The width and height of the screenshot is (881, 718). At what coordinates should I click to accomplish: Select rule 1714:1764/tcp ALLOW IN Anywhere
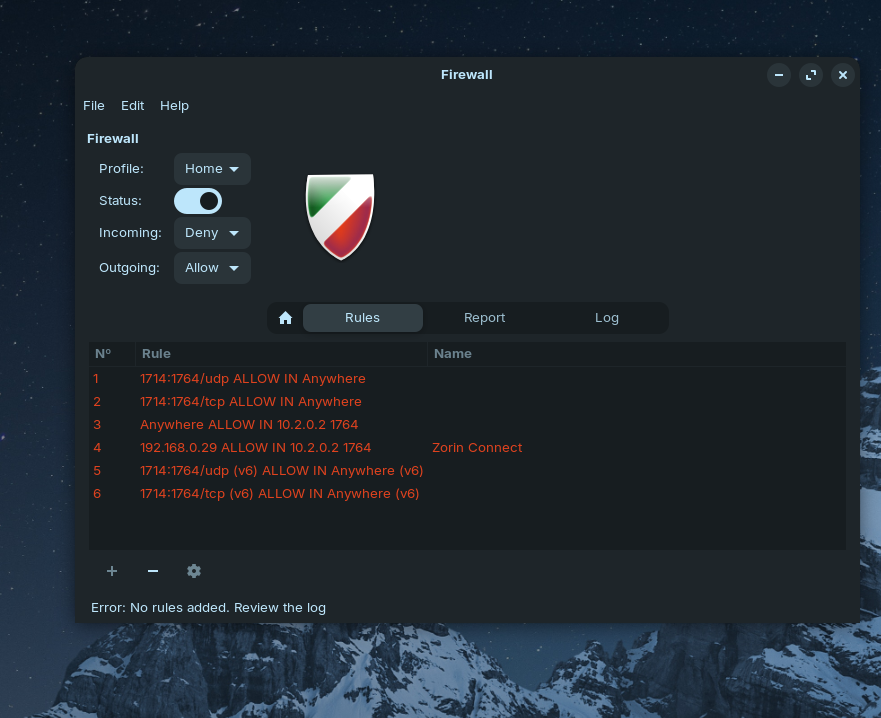click(x=467, y=402)
